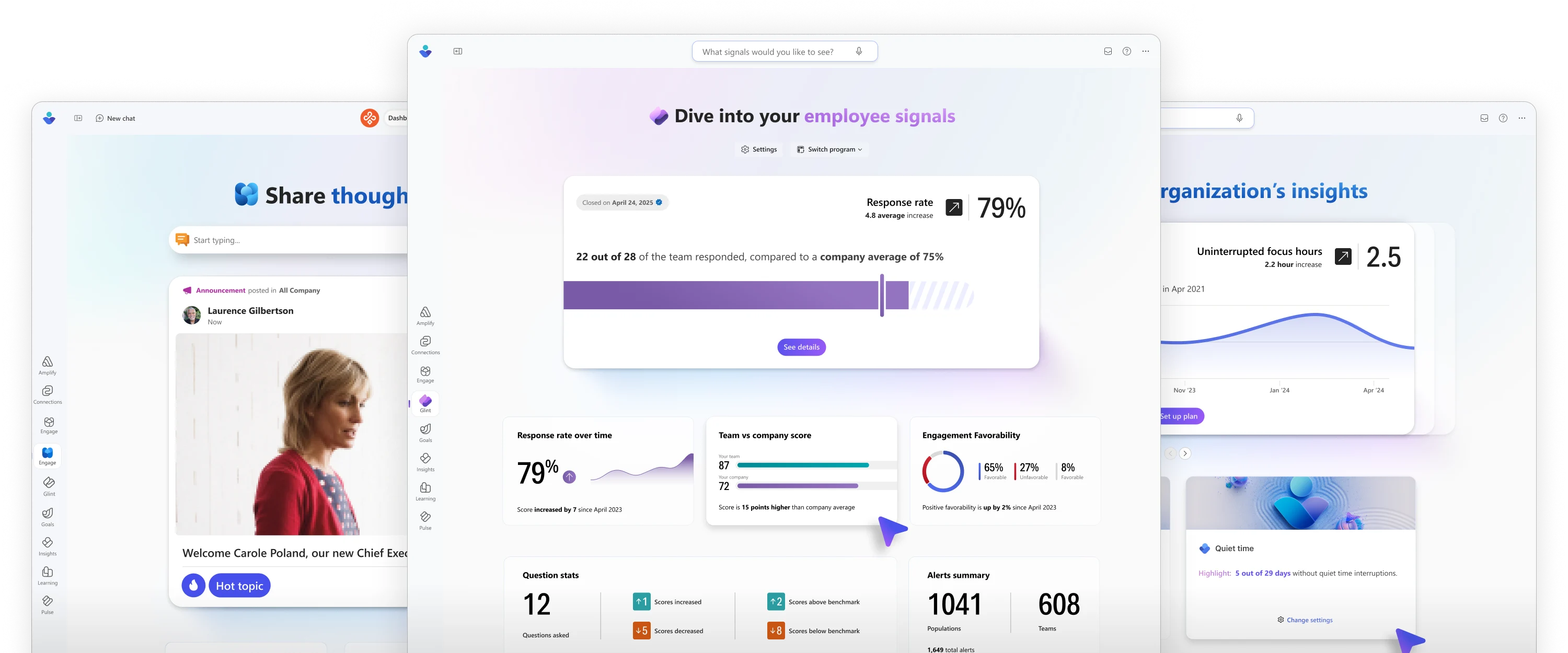Open Amplify in the left window sidebar
Screen dimensions: 1568x653
[48, 365]
